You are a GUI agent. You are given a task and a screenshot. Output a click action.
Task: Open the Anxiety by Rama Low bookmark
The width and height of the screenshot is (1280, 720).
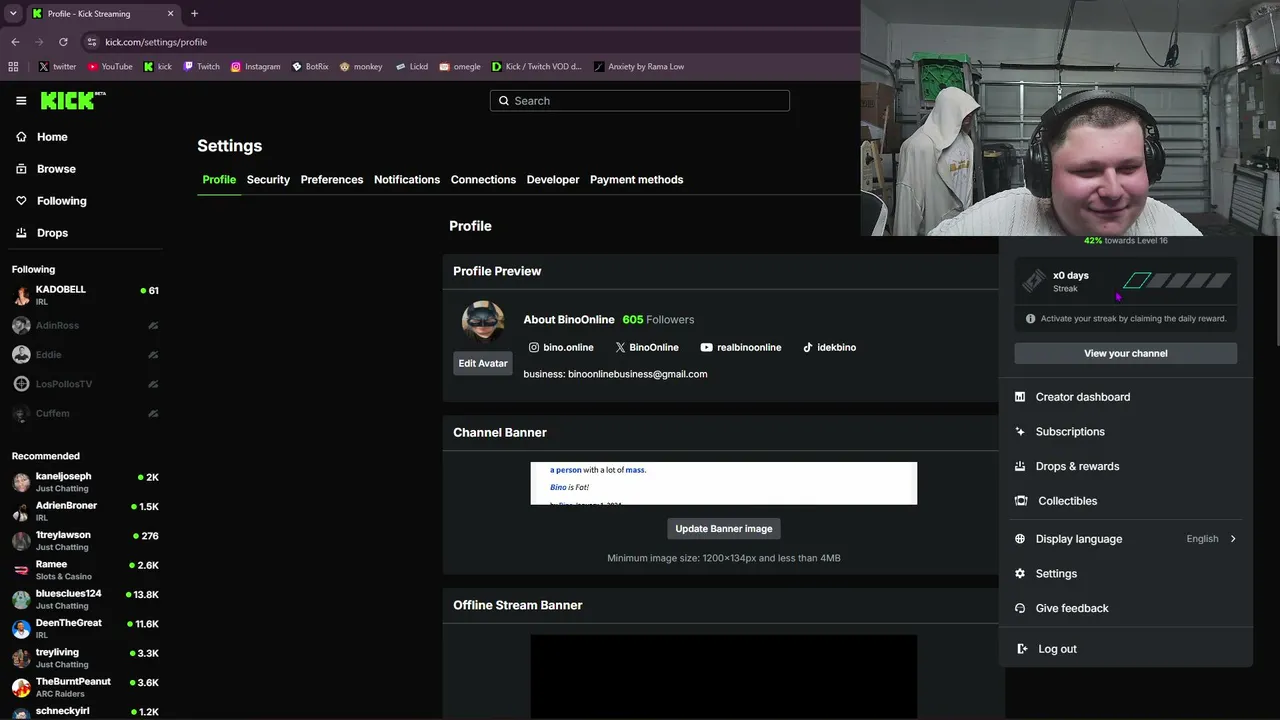(640, 67)
